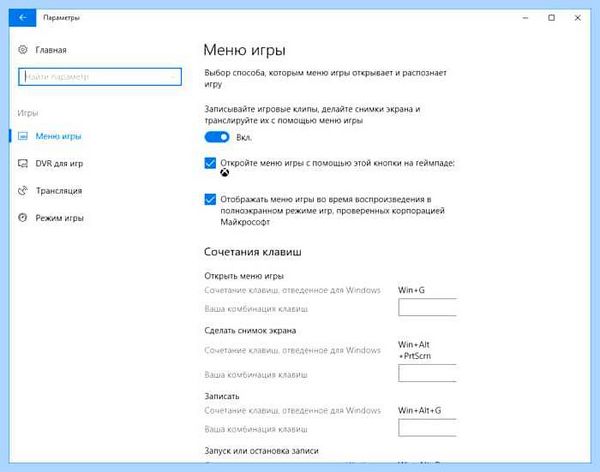Go back with the blue arrow button
This screenshot has width=600, height=472.
click(x=23, y=18)
